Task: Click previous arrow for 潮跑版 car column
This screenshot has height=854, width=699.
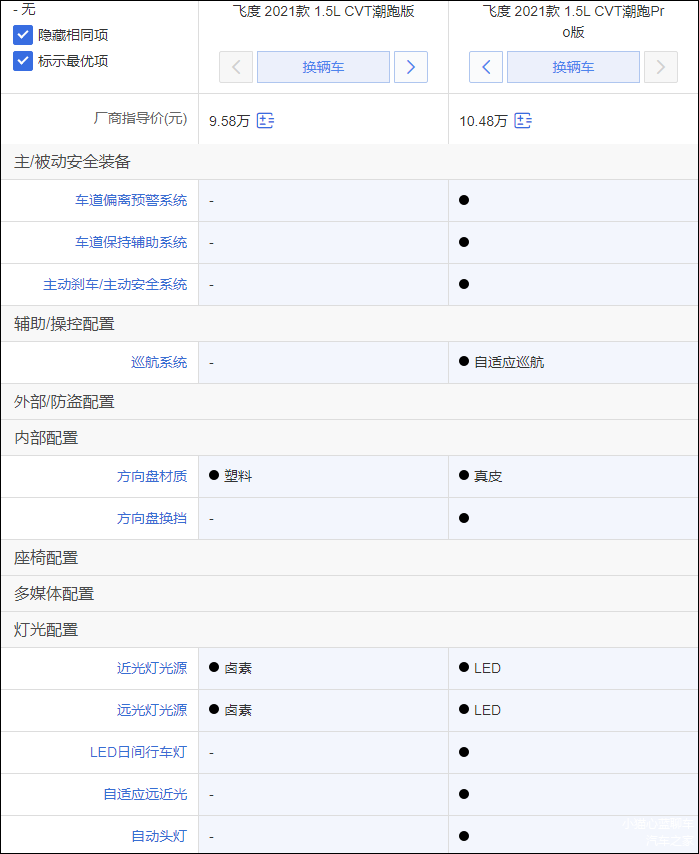Action: click(x=236, y=67)
